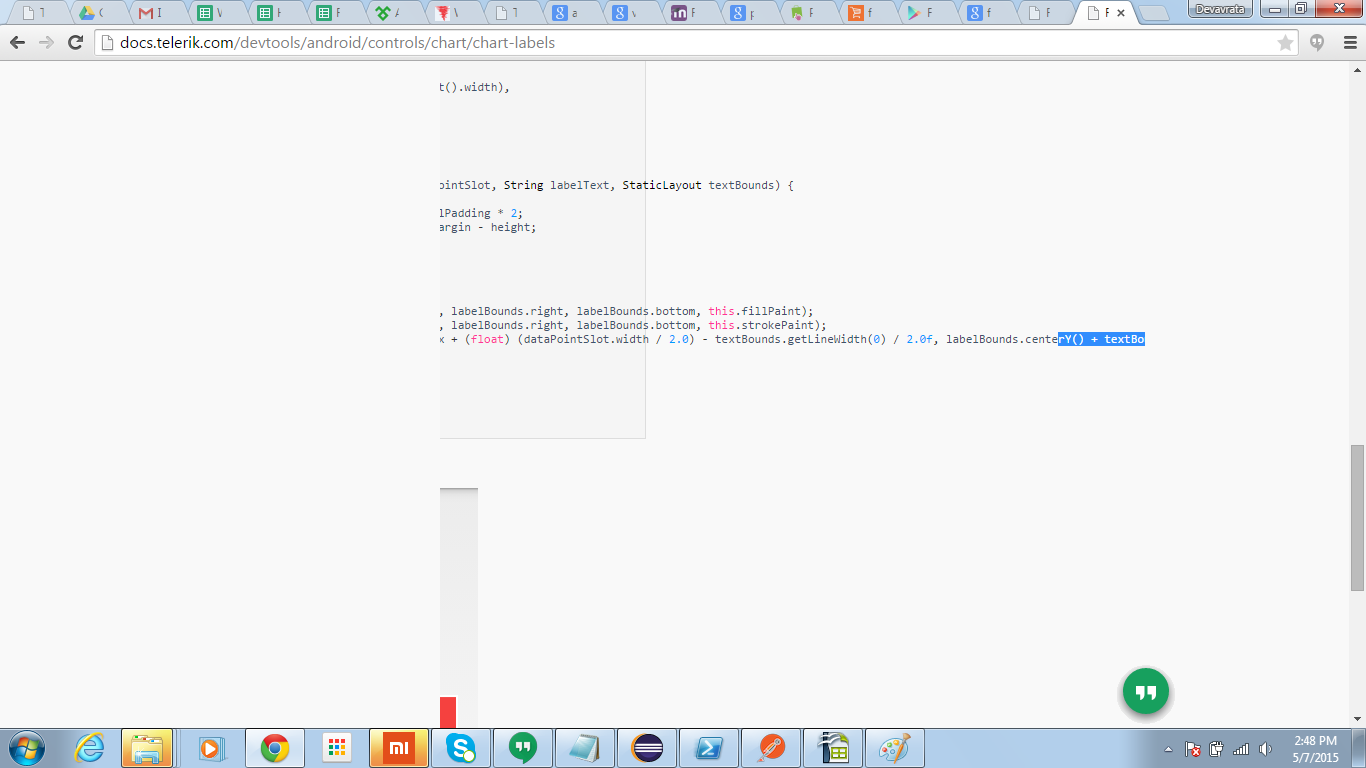Click the Devavrata profile button

(1220, 9)
